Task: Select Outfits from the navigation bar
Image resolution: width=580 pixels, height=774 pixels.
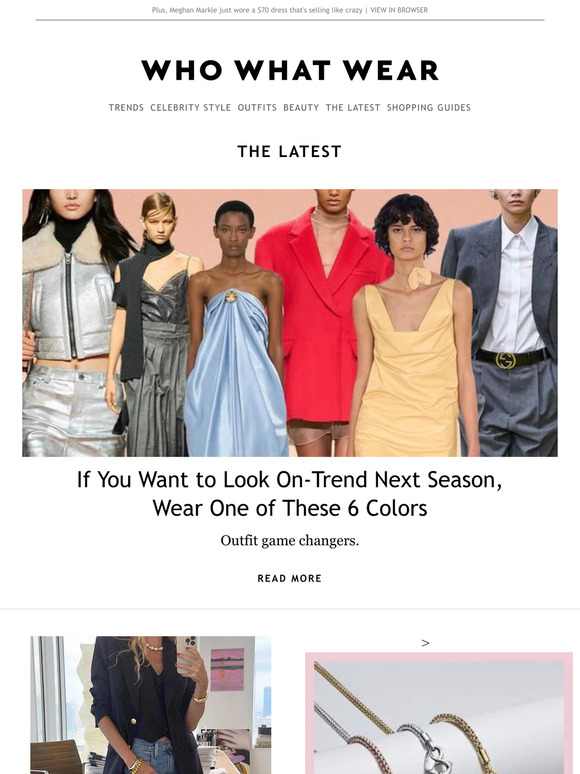Action: [257, 108]
